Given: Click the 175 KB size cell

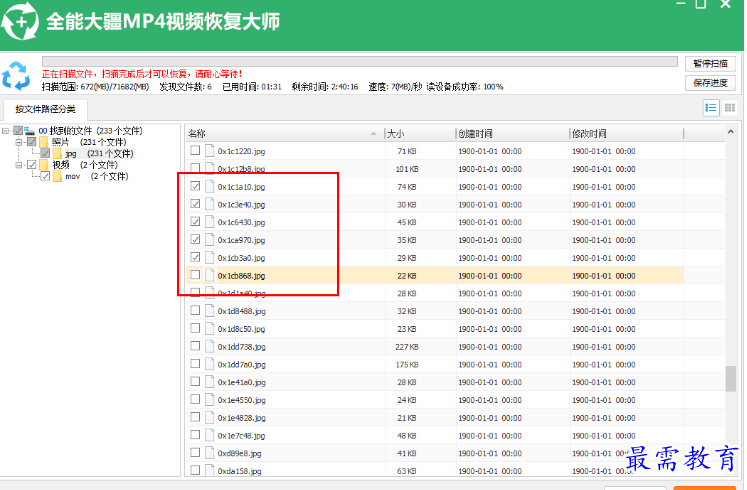Looking at the screenshot, I should click(x=407, y=365).
